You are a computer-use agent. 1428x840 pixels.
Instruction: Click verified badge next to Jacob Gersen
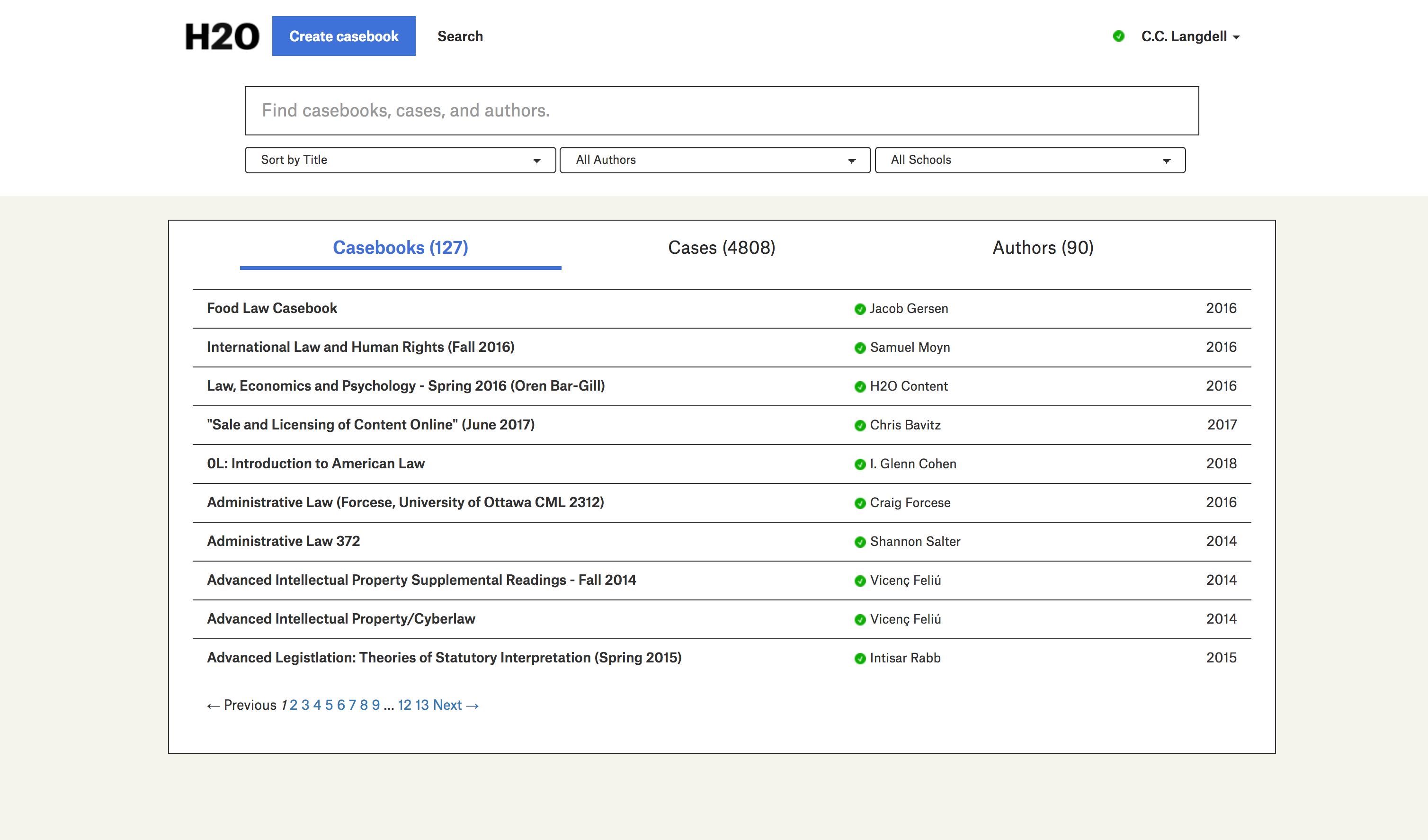click(x=860, y=309)
